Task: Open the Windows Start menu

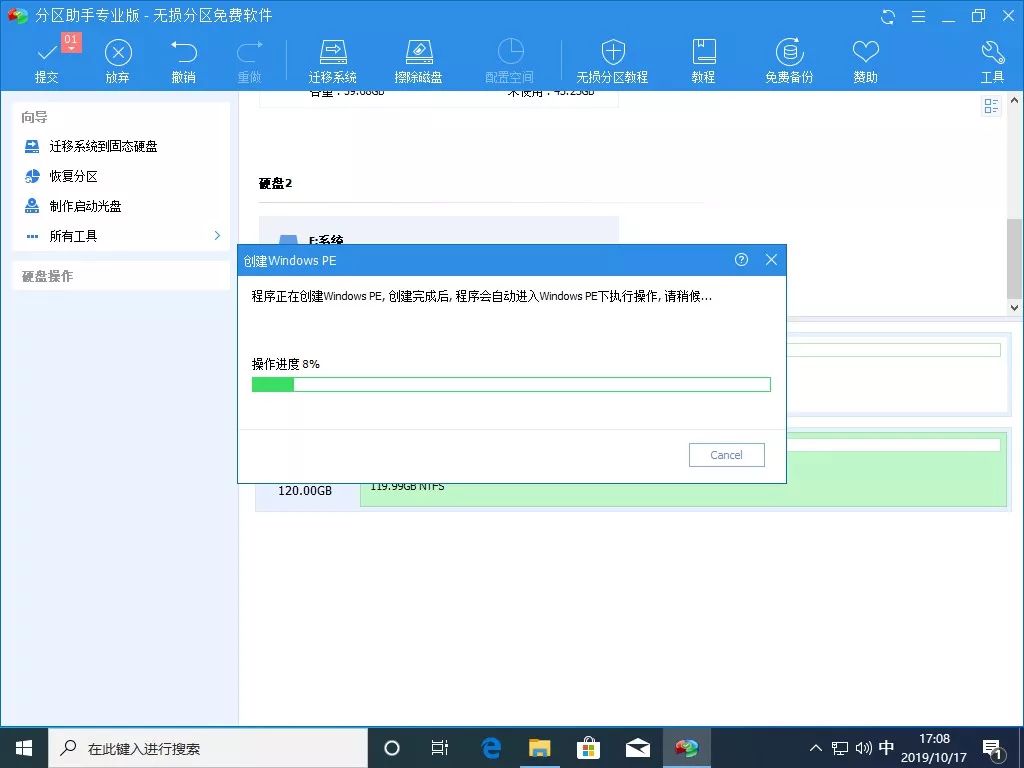Action: (x=24, y=748)
